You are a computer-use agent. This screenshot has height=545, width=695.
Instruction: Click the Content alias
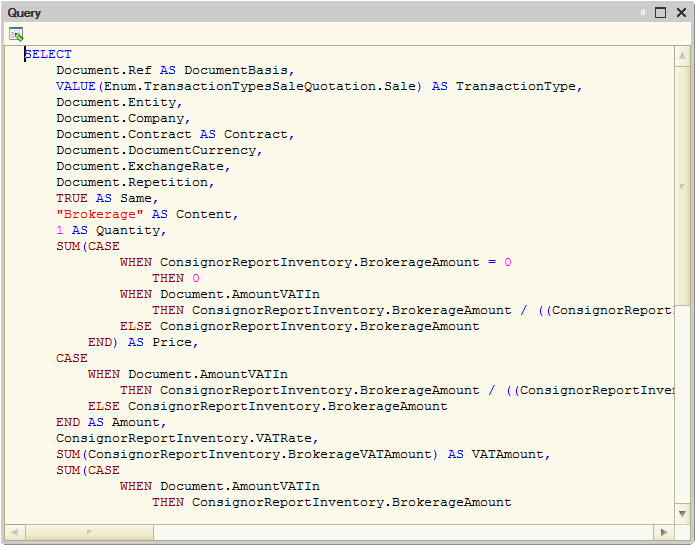click(204, 214)
